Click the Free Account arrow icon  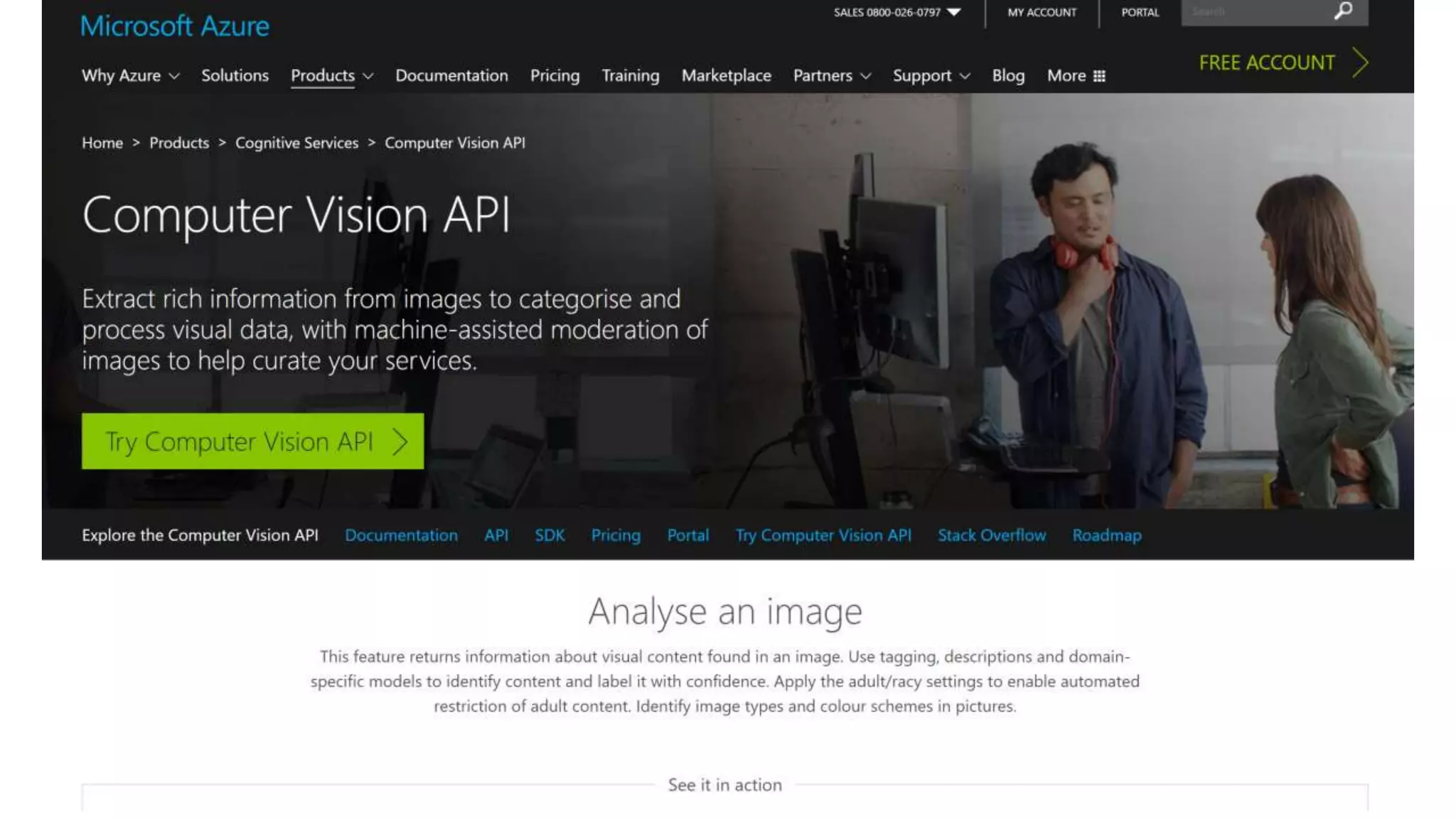coord(1360,63)
